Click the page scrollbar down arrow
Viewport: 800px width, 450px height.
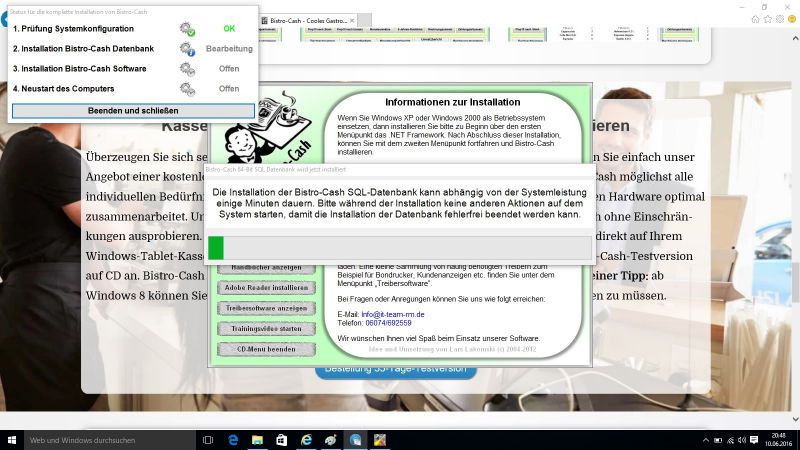795,419
